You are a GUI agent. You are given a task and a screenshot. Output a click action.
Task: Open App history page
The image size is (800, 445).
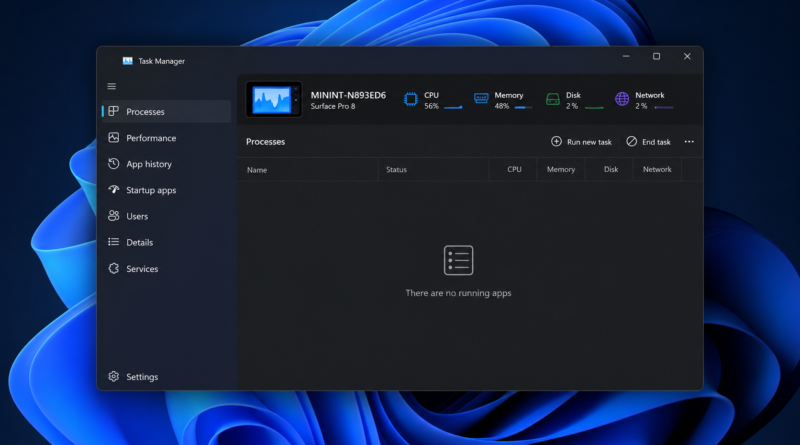166,164
